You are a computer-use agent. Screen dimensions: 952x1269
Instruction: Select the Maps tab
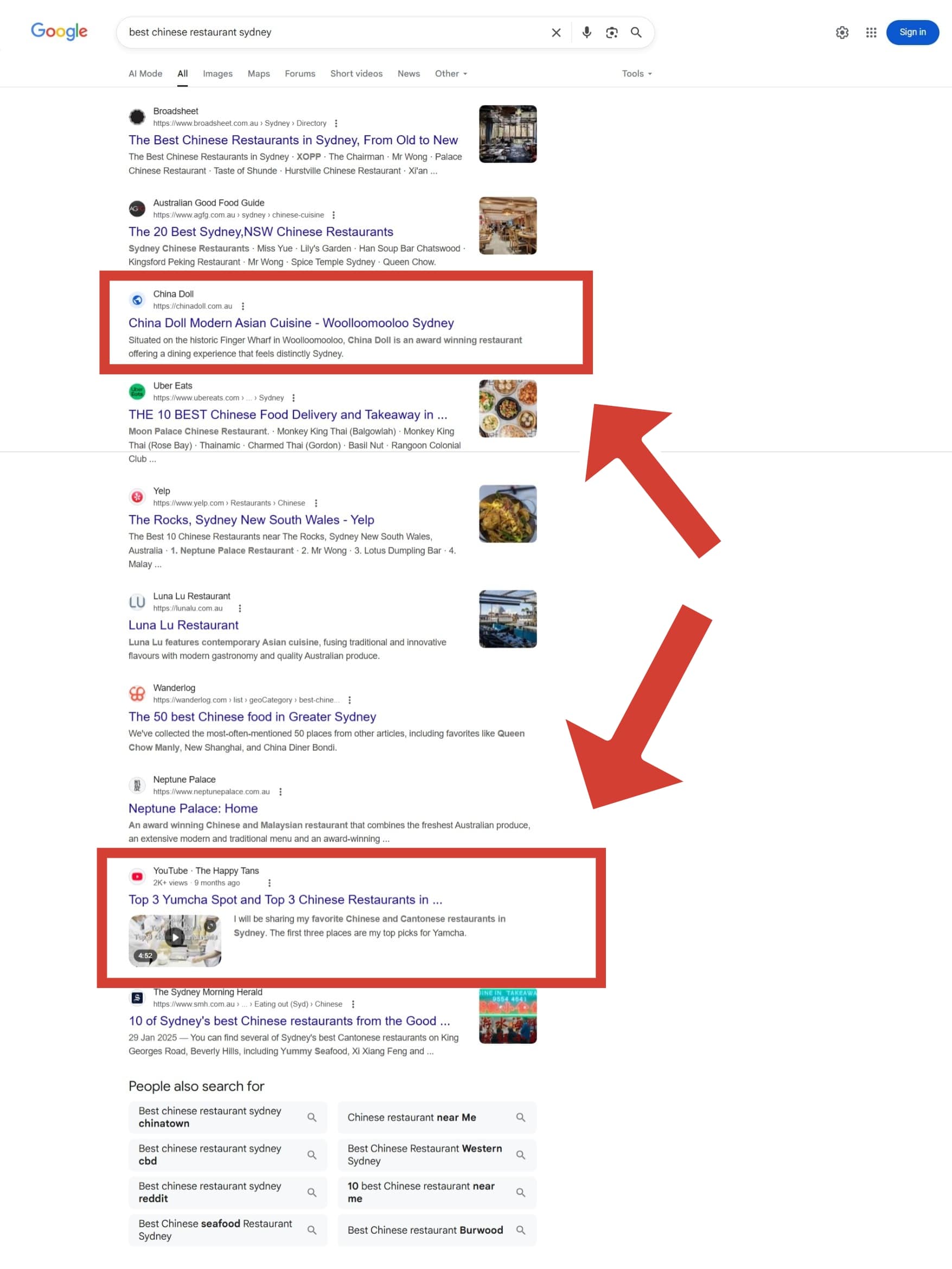[259, 74]
